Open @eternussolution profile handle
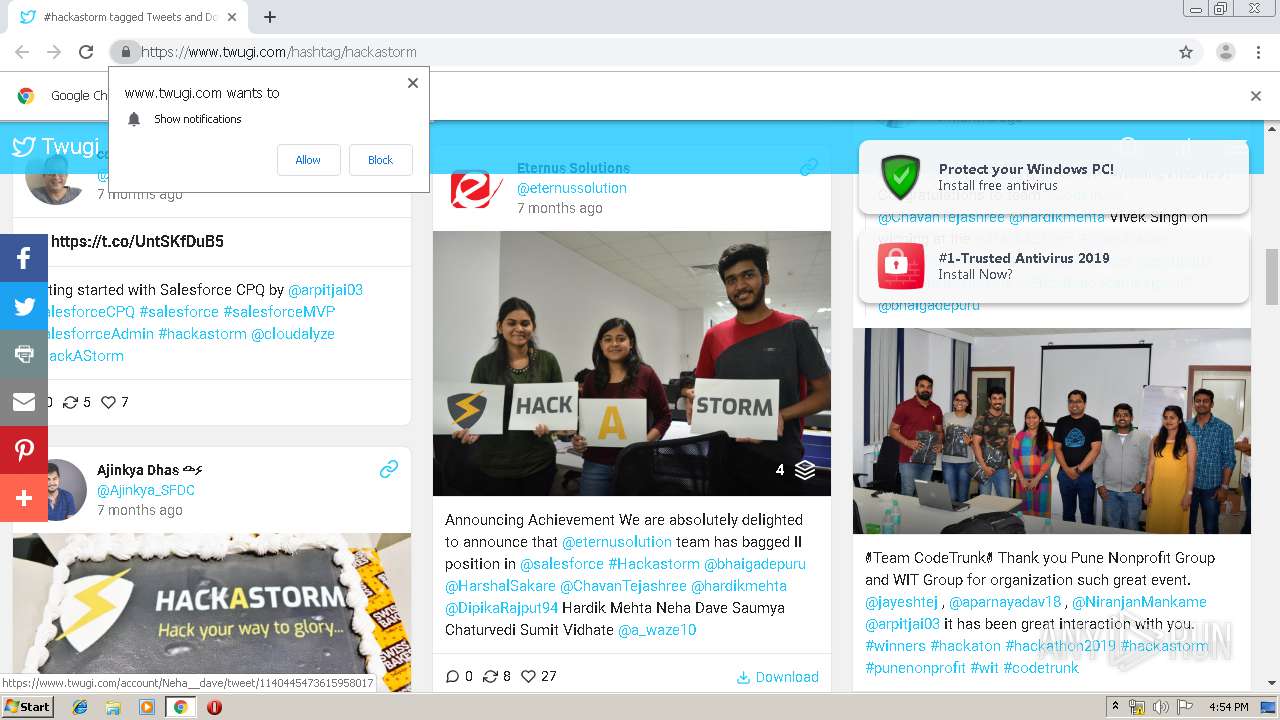This screenshot has height=720, width=1280. [x=572, y=188]
